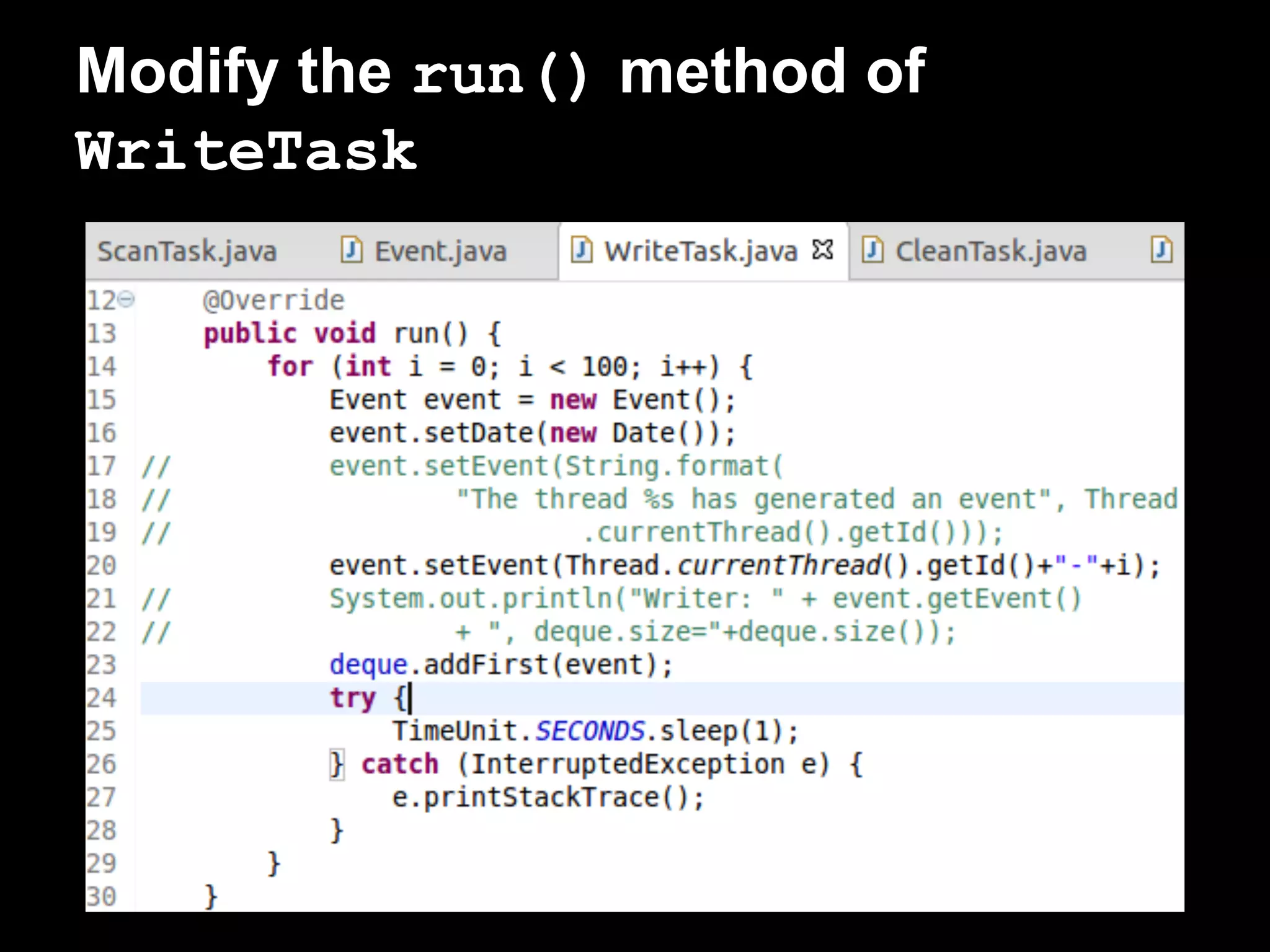Place cursor in the for loop header line
Image resolution: width=1270 pixels, height=952 pixels.
510,366
